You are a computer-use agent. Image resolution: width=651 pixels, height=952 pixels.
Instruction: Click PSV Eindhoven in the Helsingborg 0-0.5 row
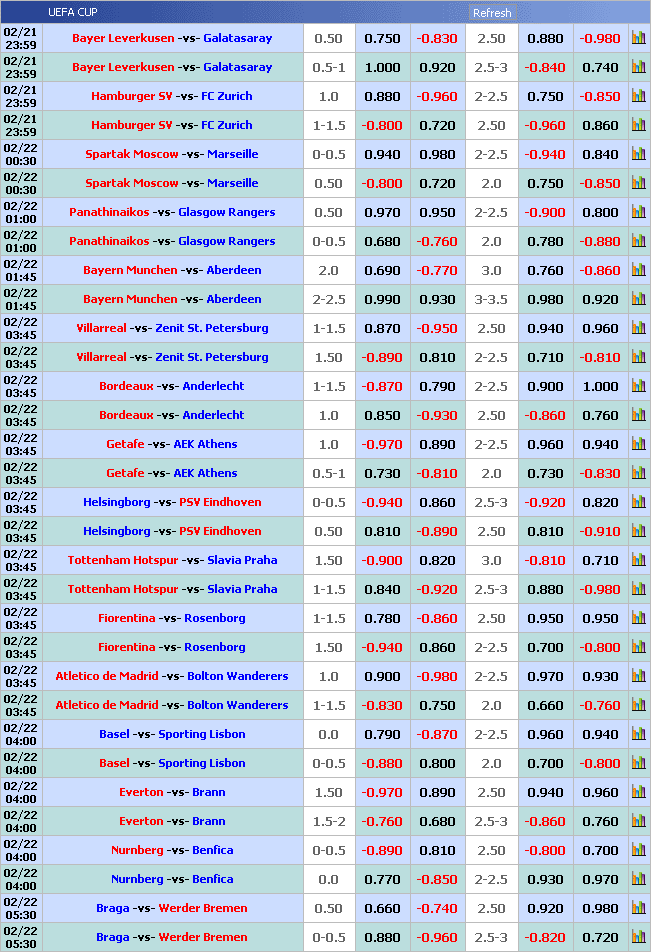[220, 502]
